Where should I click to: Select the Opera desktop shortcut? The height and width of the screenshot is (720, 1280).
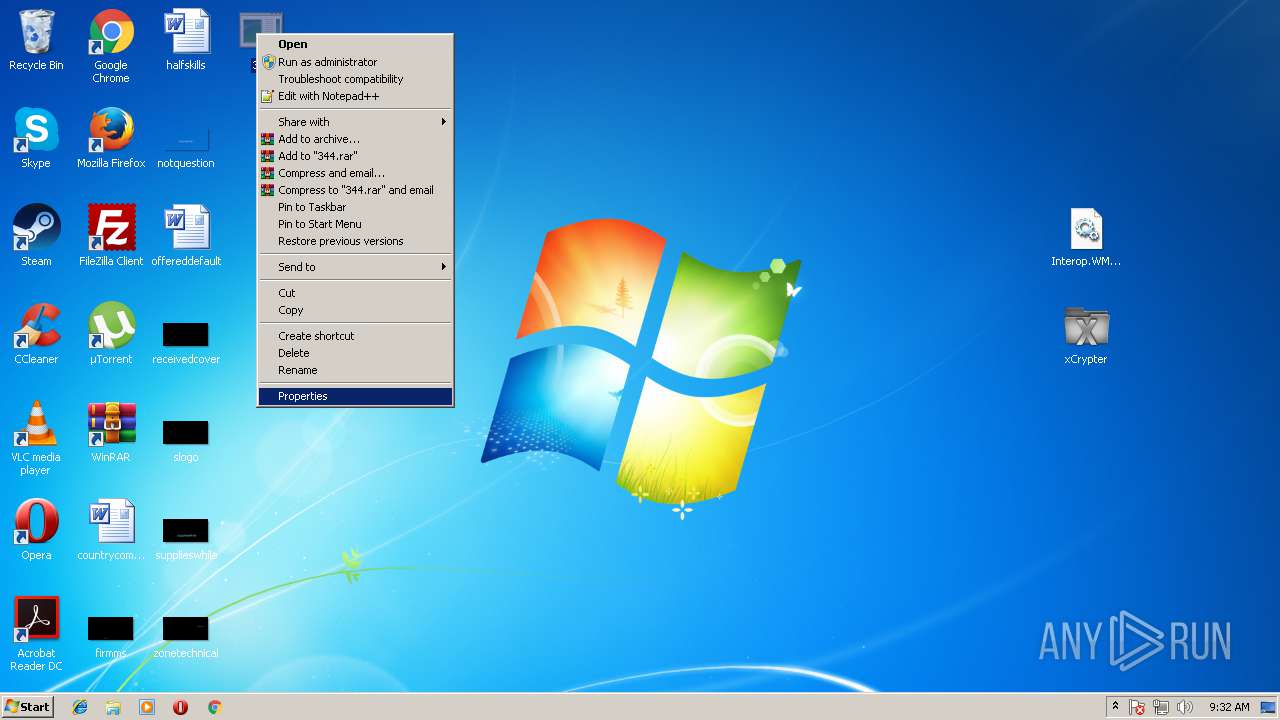coord(36,531)
